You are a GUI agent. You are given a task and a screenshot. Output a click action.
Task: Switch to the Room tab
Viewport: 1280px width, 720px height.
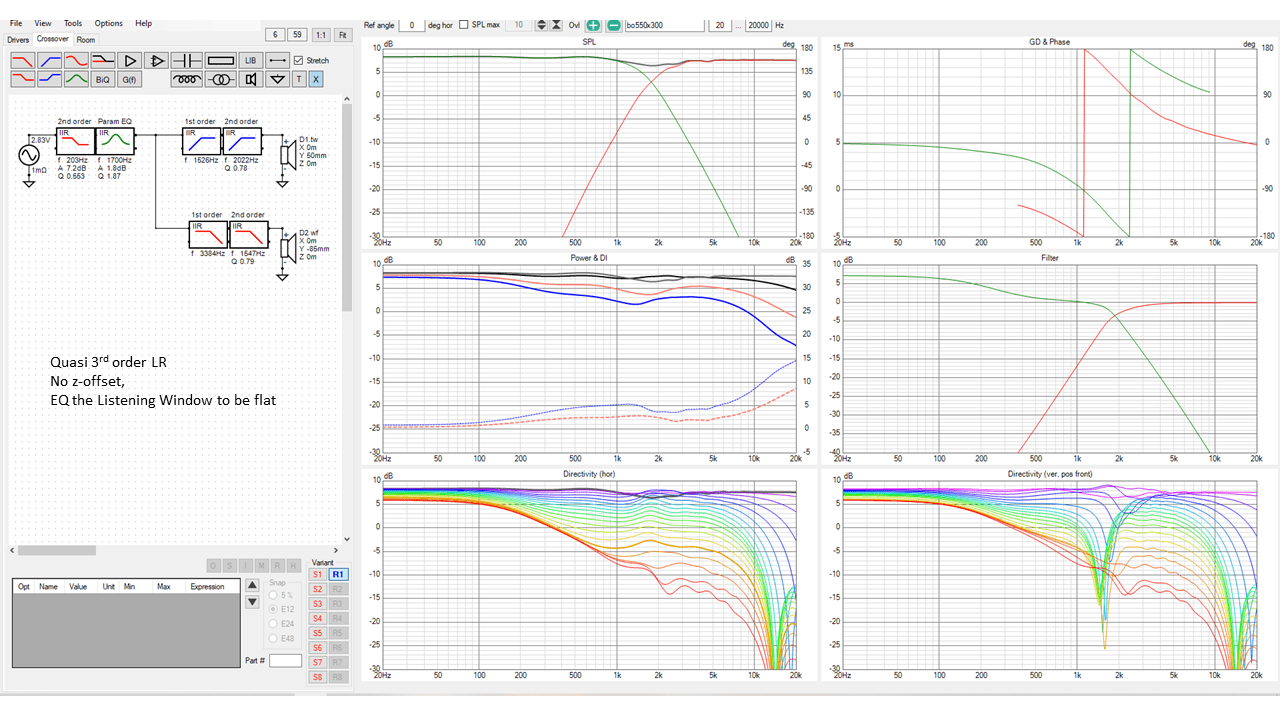click(86, 40)
